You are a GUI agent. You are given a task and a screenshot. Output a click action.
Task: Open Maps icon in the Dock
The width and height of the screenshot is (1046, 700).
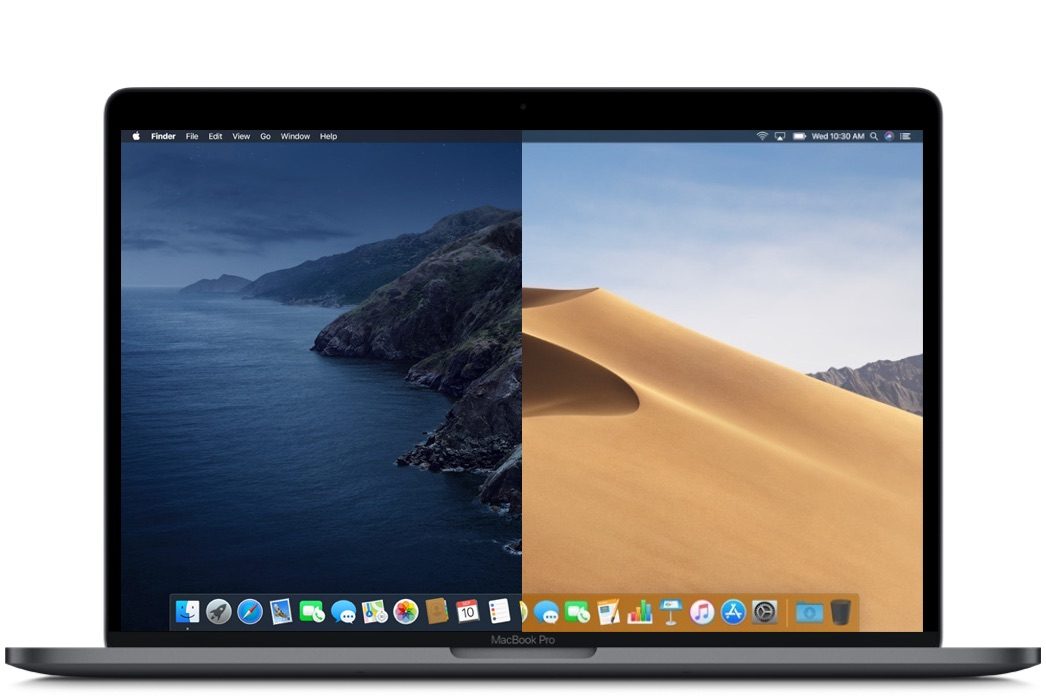(x=374, y=611)
